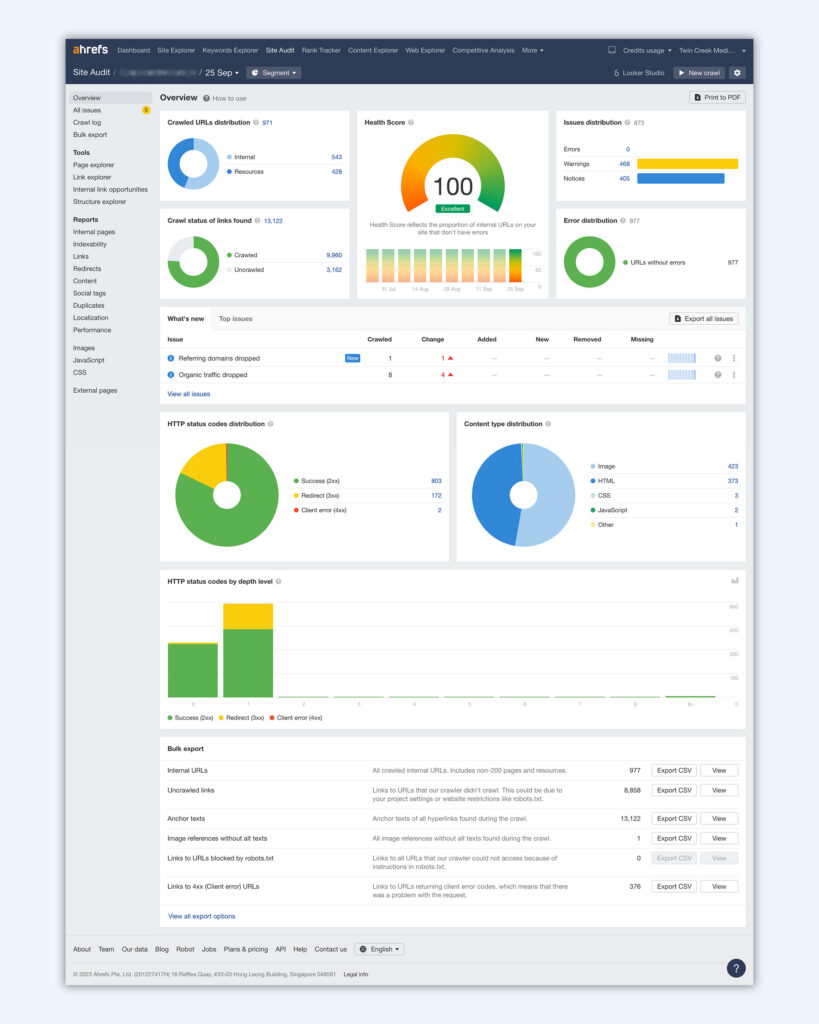819x1024 pixels.
Task: Click Image count 423
Action: [733, 466]
